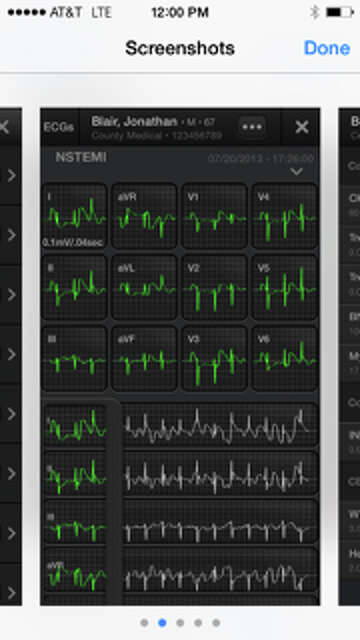The height and width of the screenshot is (640, 360).
Task: Expand the NSTEMI details chevron
Action: (x=296, y=171)
